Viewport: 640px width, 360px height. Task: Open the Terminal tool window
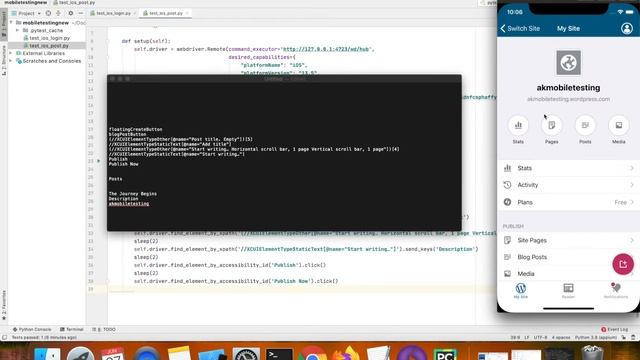coord(71,329)
